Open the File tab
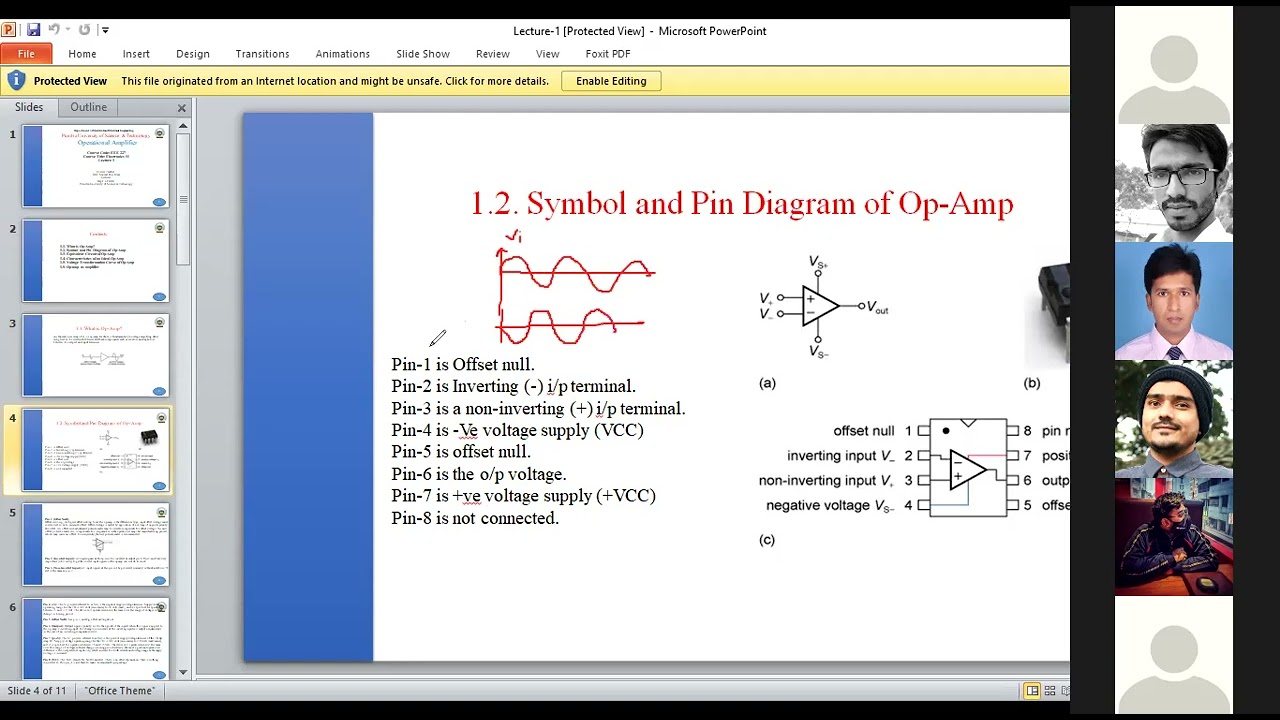Screen dimensions: 1280x720 26,54
